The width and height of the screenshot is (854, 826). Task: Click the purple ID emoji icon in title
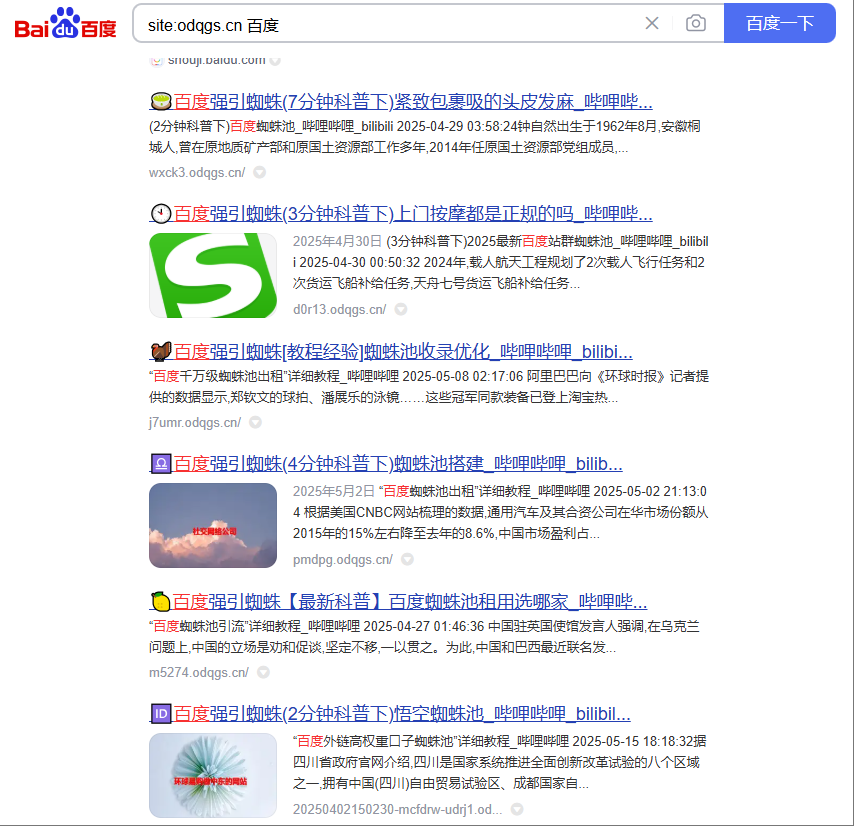161,714
